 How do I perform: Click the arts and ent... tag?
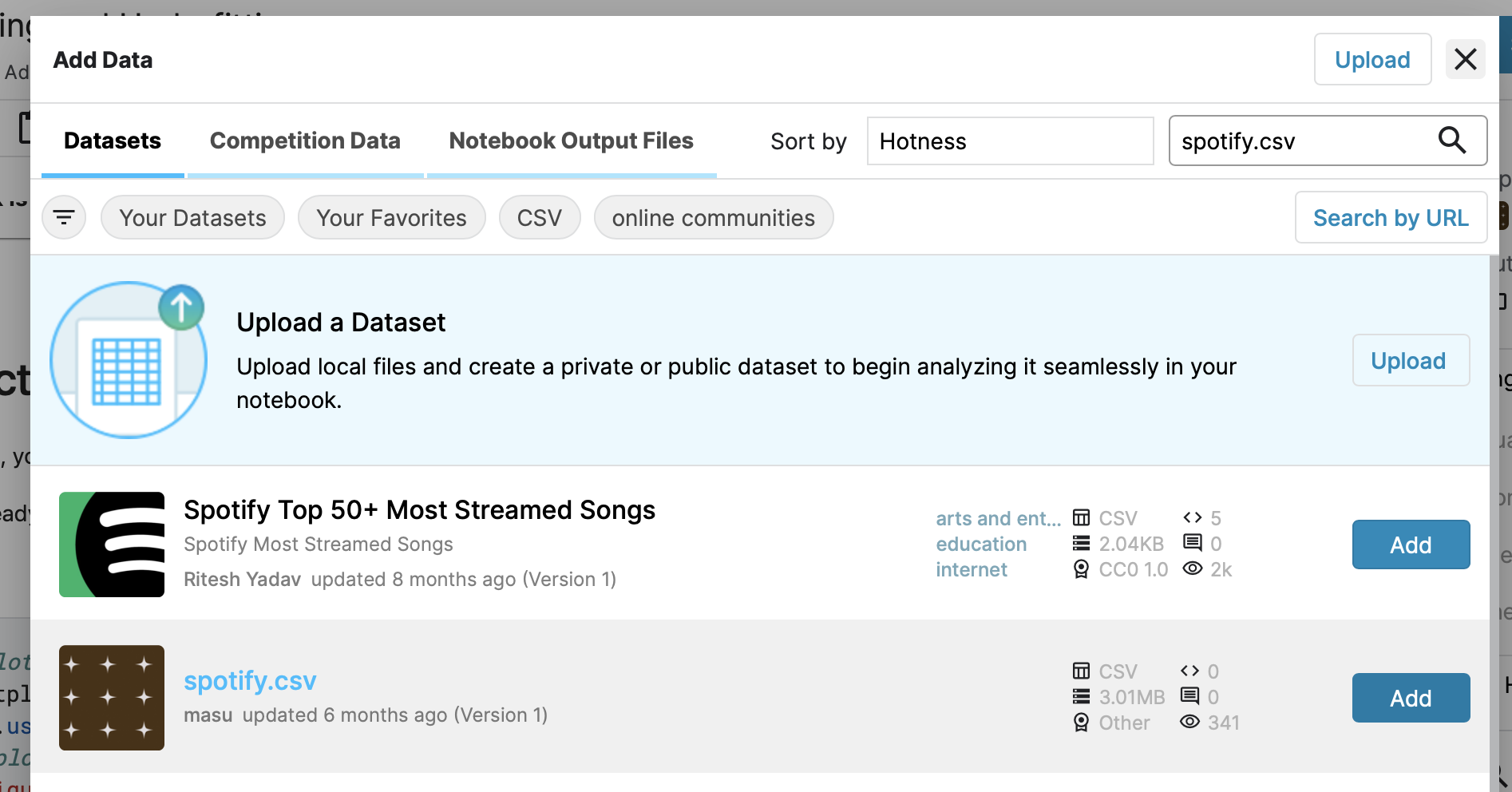point(998,518)
